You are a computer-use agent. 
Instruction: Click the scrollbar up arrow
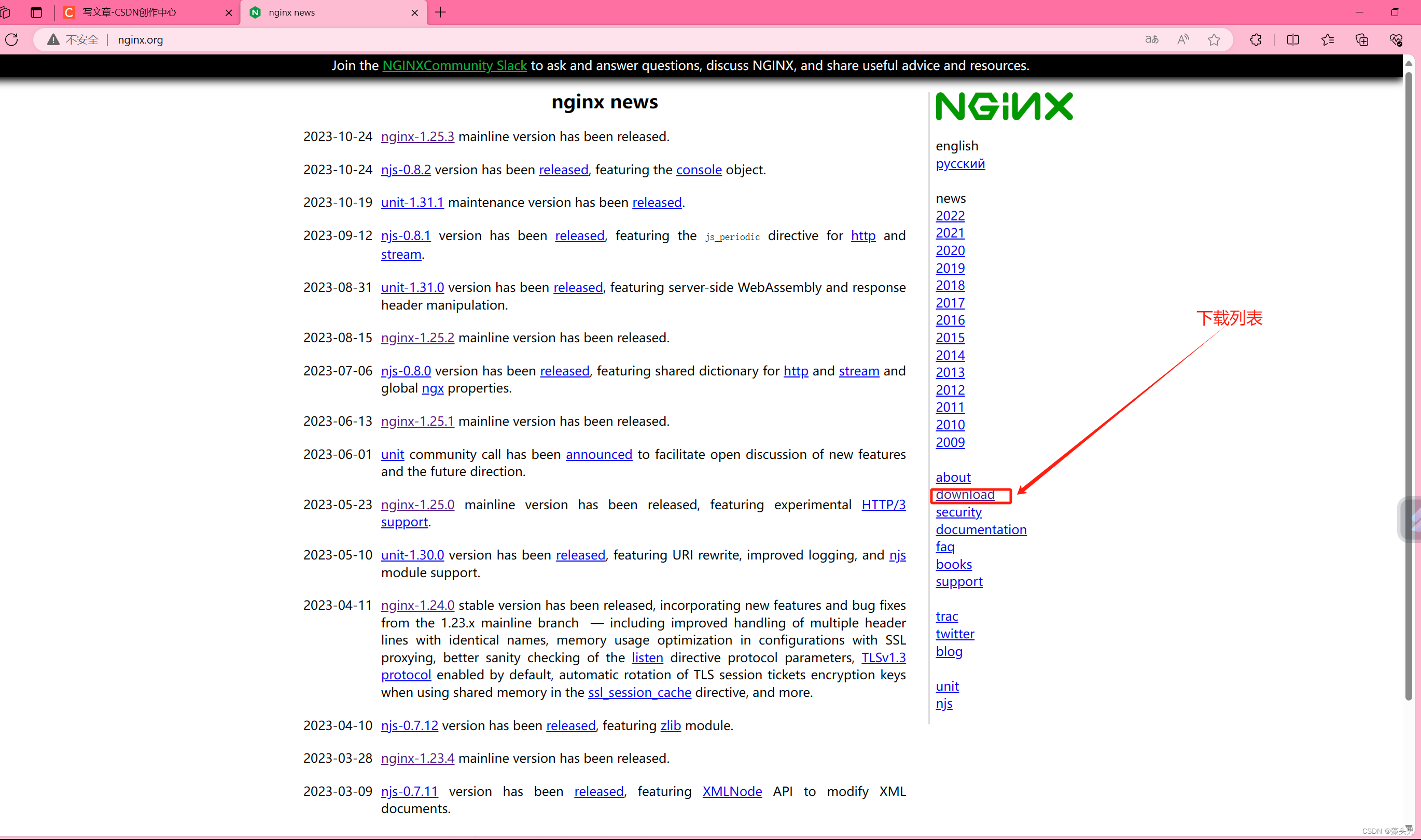pos(1409,63)
